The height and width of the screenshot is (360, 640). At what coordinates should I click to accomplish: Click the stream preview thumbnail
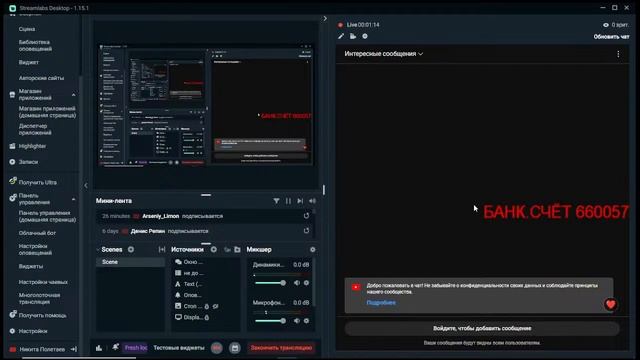pyautogui.click(x=206, y=105)
